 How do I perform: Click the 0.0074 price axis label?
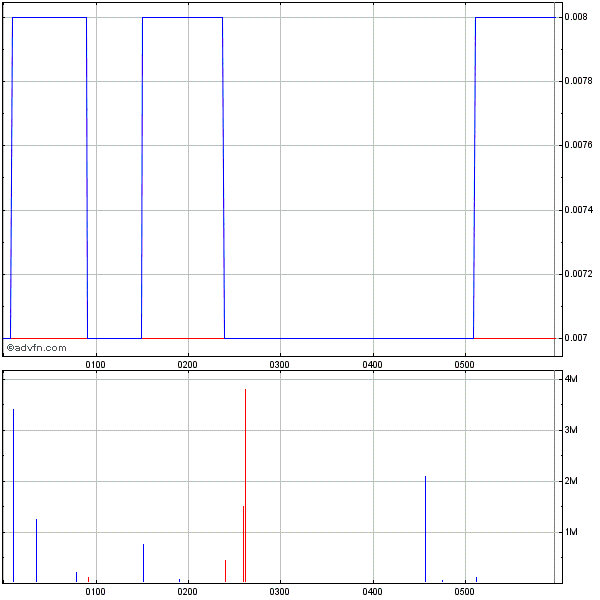578,210
